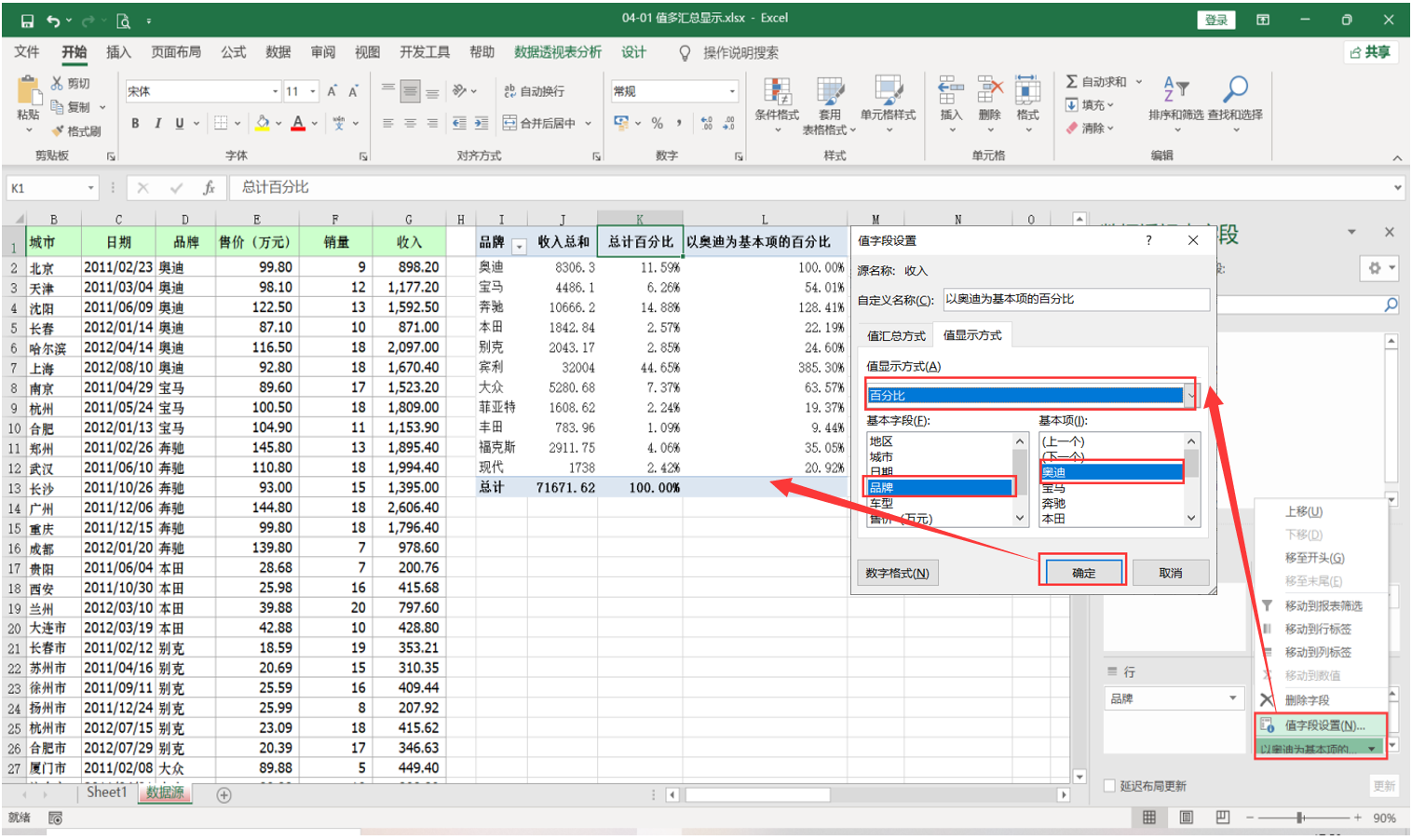1412x840 pixels.
Task: Click the Save icon in quick access toolbar
Action: click(27, 20)
